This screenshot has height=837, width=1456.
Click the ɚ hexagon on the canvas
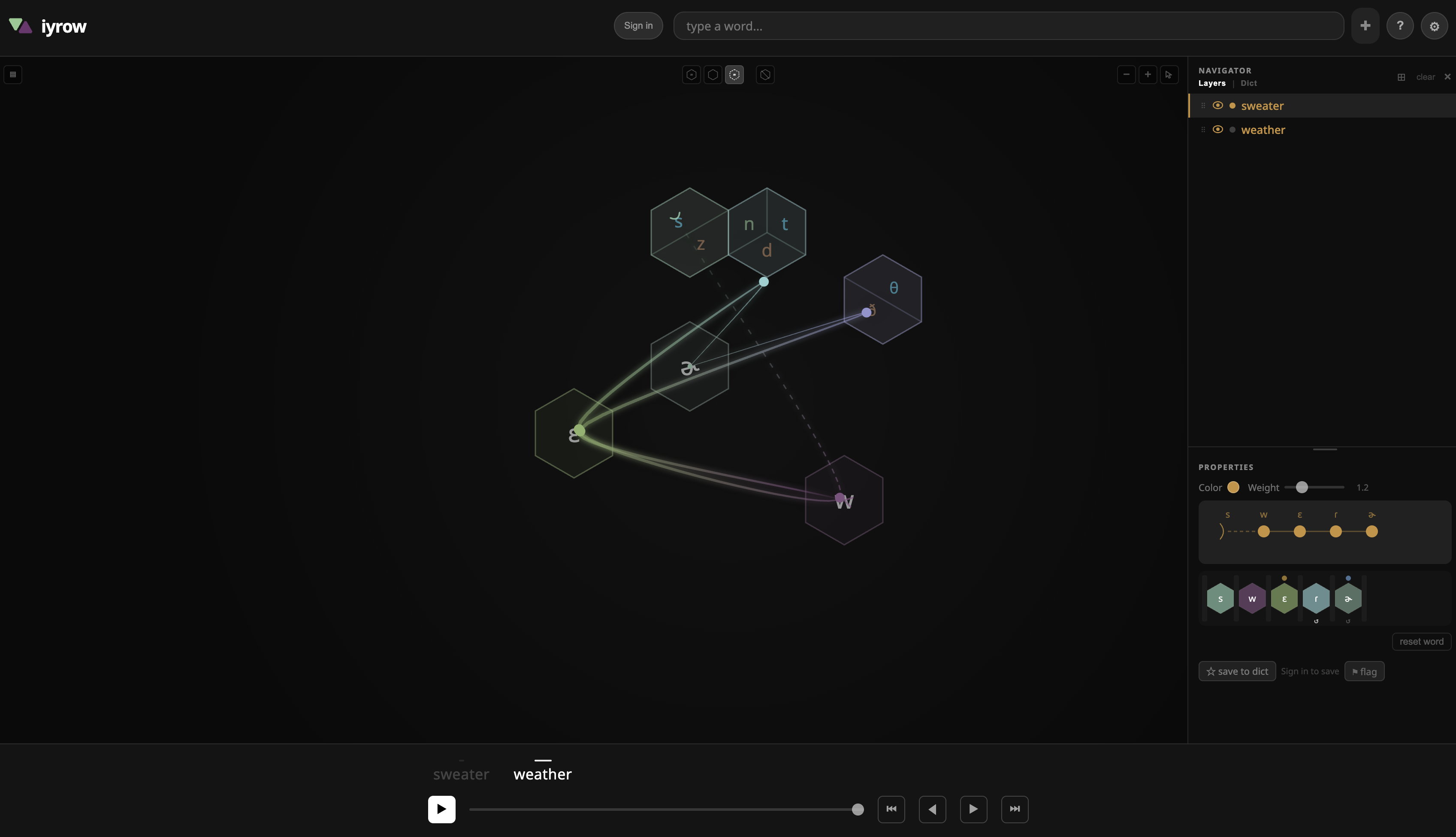[690, 366]
